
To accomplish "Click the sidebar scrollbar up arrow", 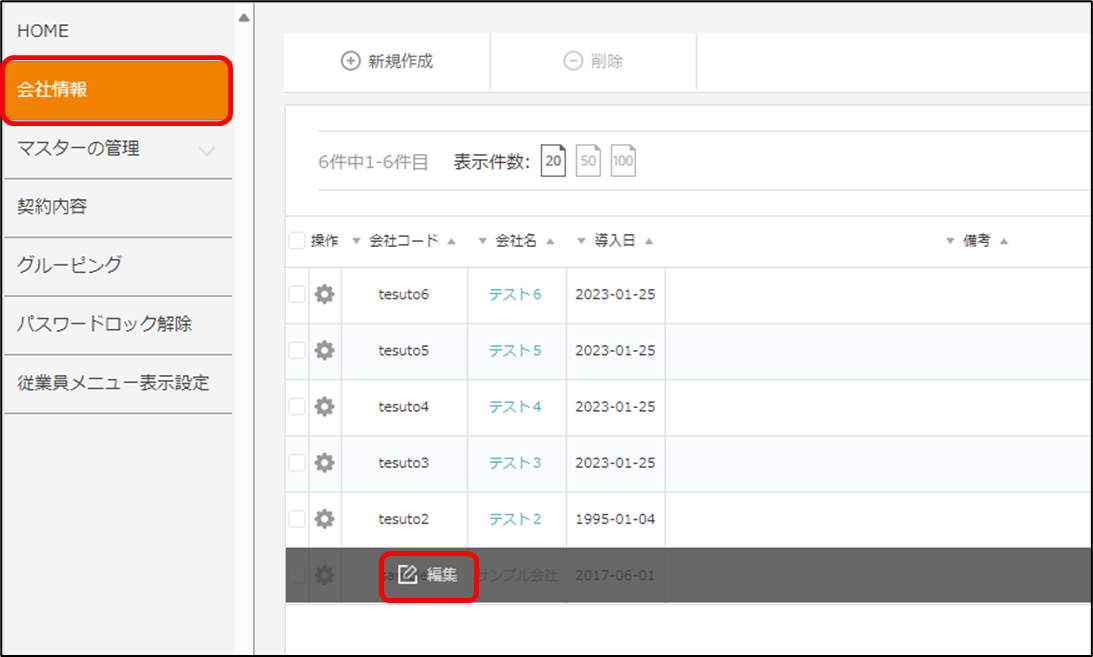I will 244,17.
